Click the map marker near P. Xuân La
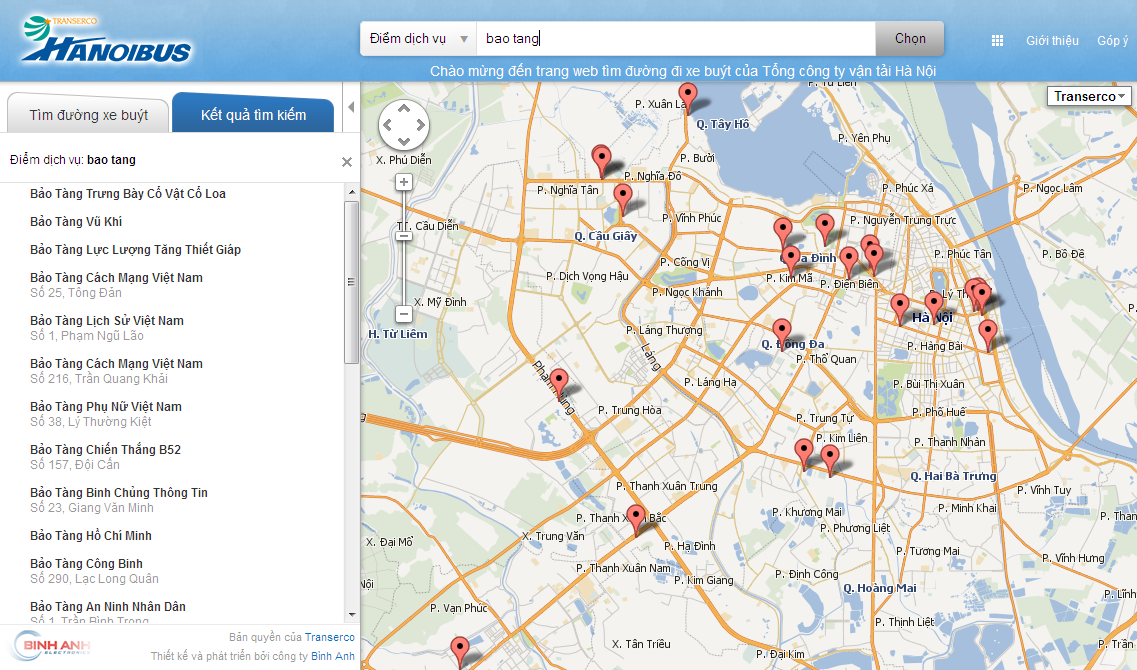 tap(687, 98)
